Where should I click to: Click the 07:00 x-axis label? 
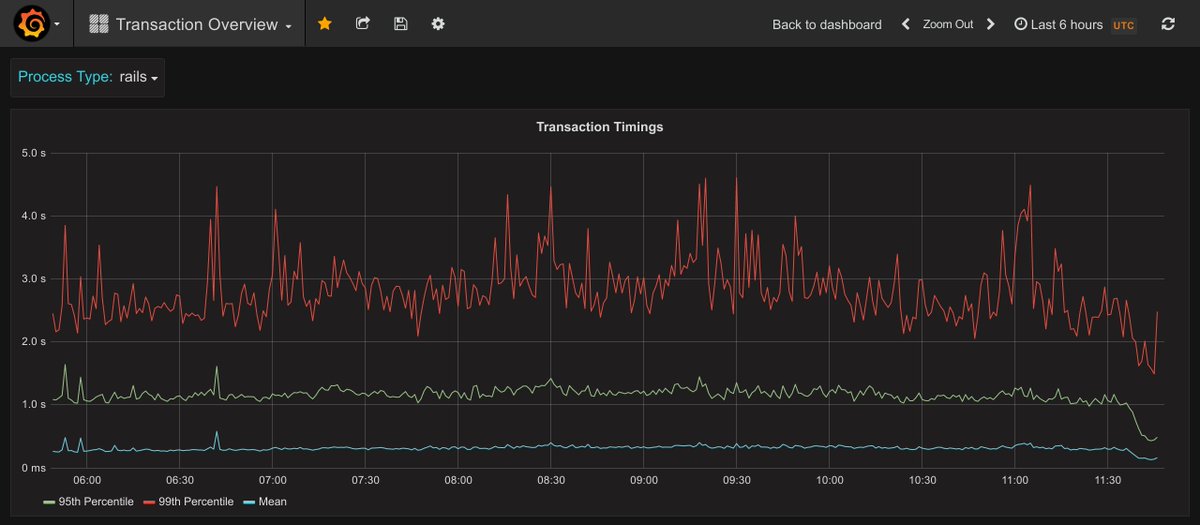point(273,480)
